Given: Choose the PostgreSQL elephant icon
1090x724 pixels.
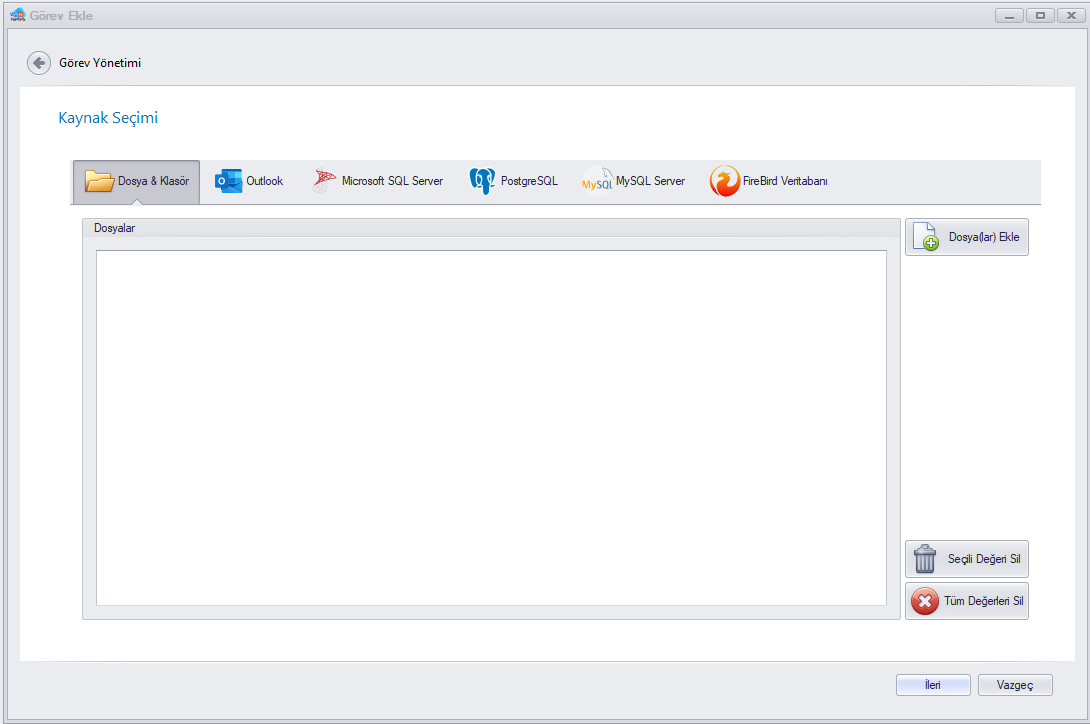Looking at the screenshot, I should pos(482,182).
